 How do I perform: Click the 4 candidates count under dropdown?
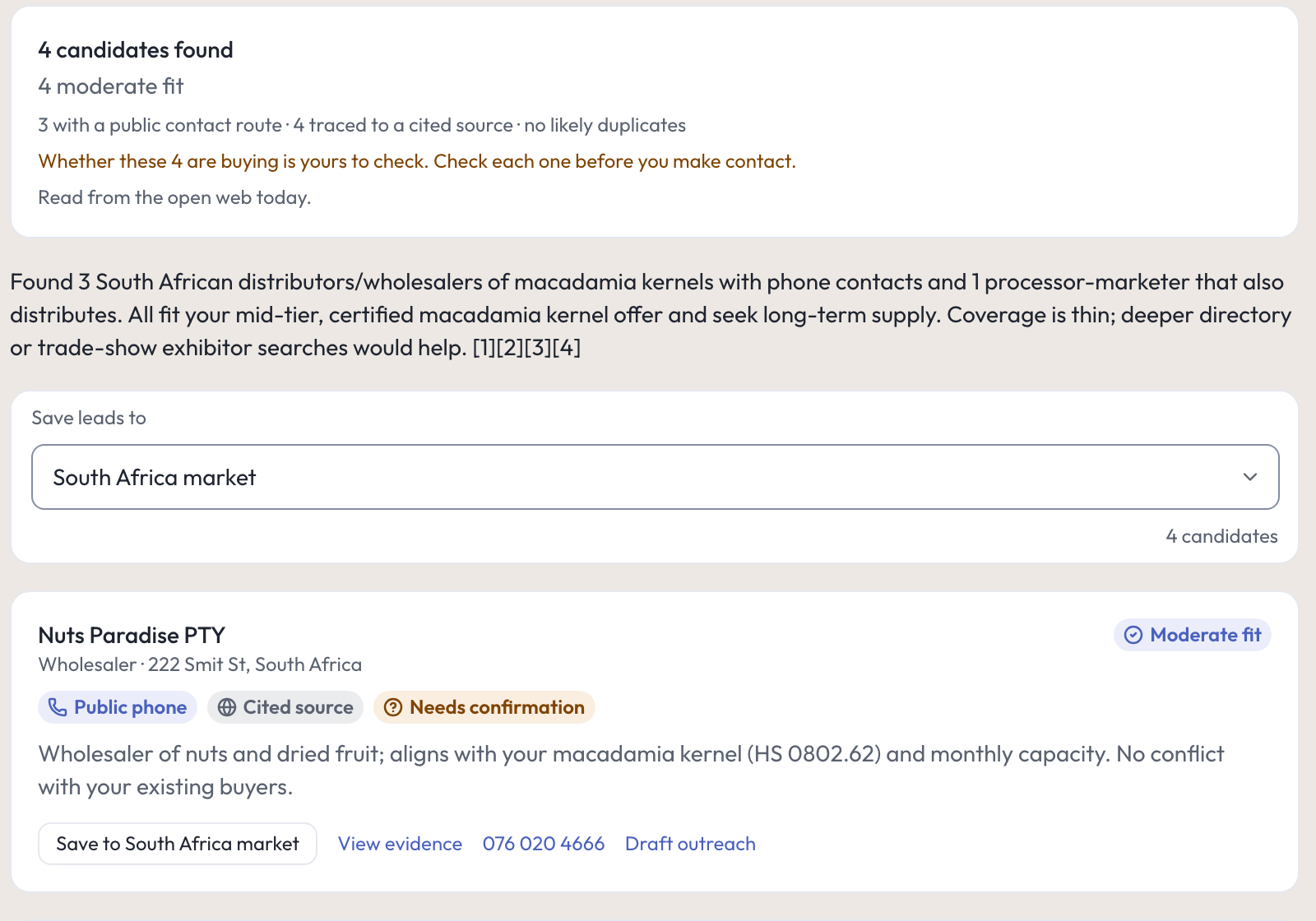[x=1221, y=536]
